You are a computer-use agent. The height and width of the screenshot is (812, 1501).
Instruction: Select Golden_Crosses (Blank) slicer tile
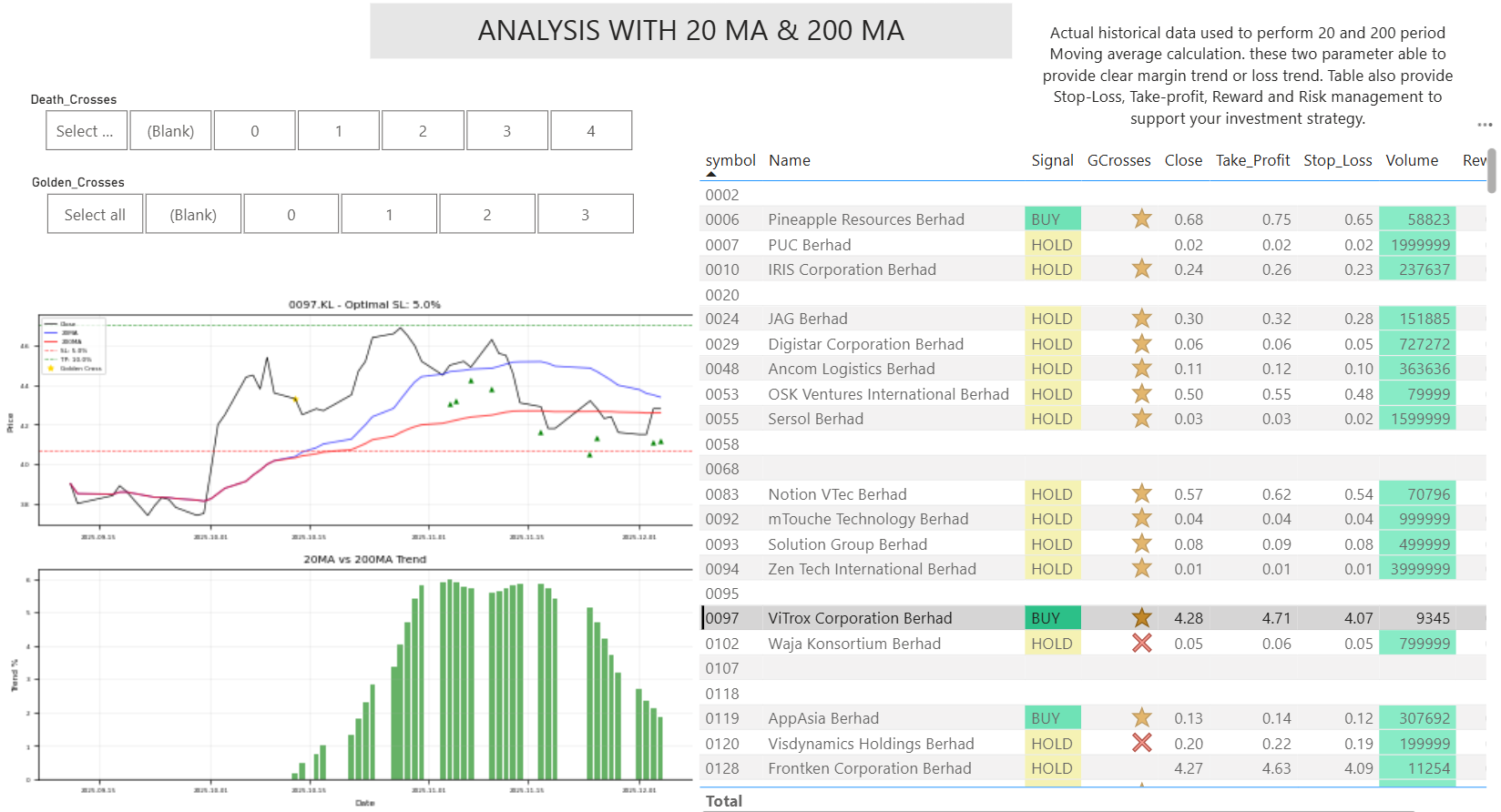click(193, 215)
